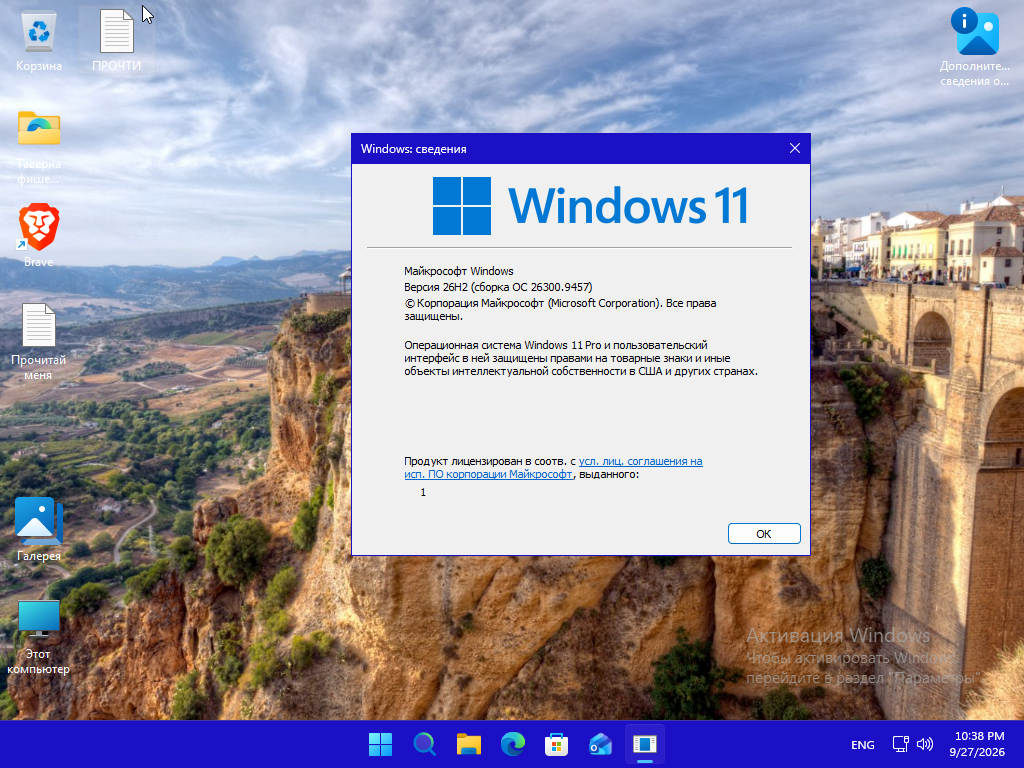Switch ENG input language indicator
Image resolution: width=1024 pixels, height=768 pixels.
pyautogui.click(x=863, y=744)
